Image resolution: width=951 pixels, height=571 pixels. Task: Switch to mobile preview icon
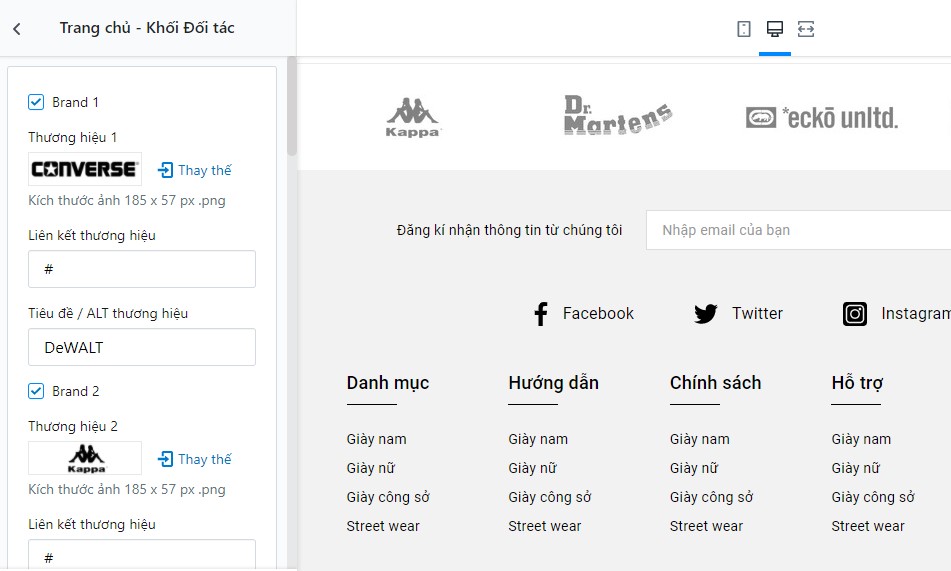click(x=744, y=29)
